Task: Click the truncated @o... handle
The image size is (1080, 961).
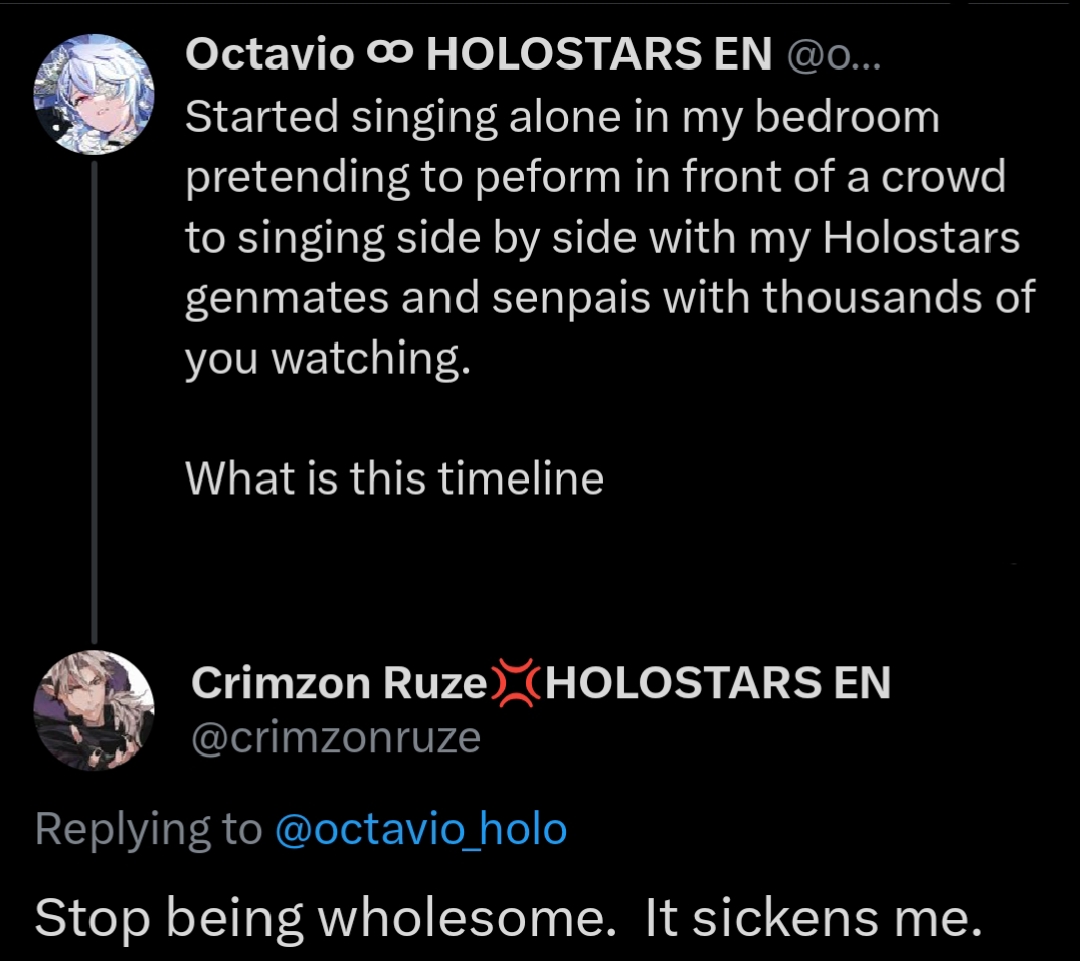Action: 830,57
